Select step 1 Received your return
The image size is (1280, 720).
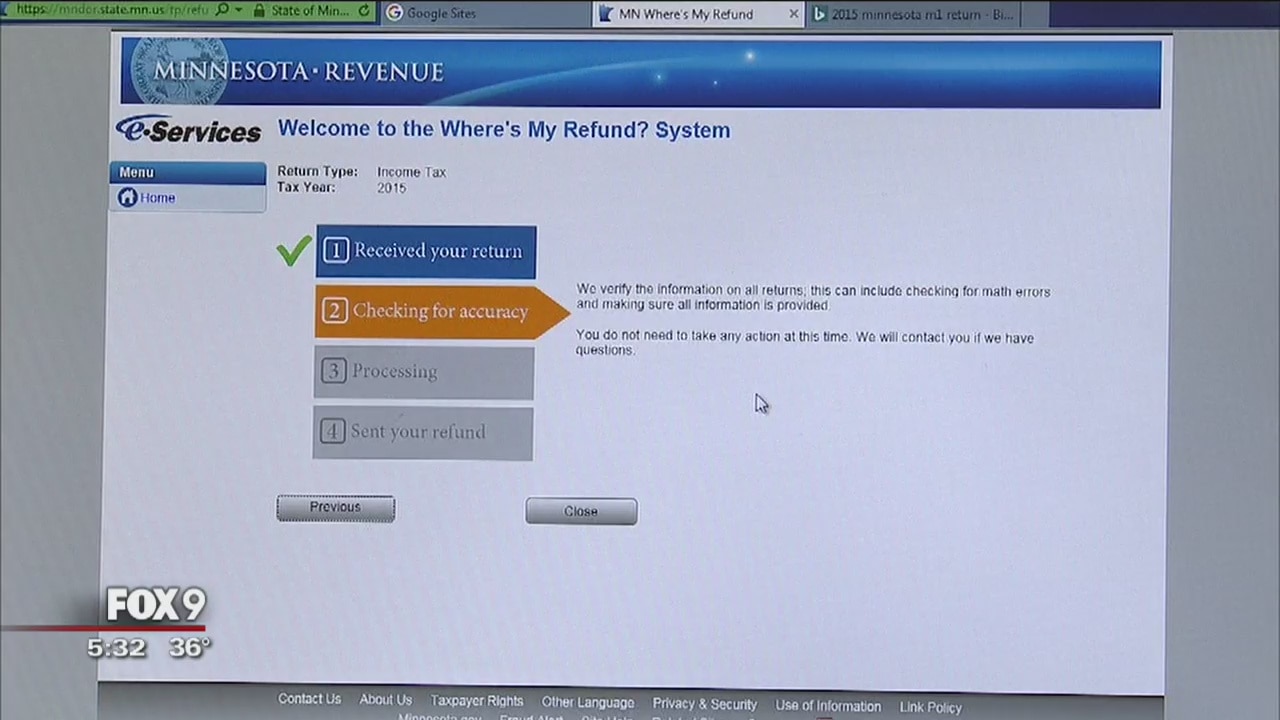point(426,251)
